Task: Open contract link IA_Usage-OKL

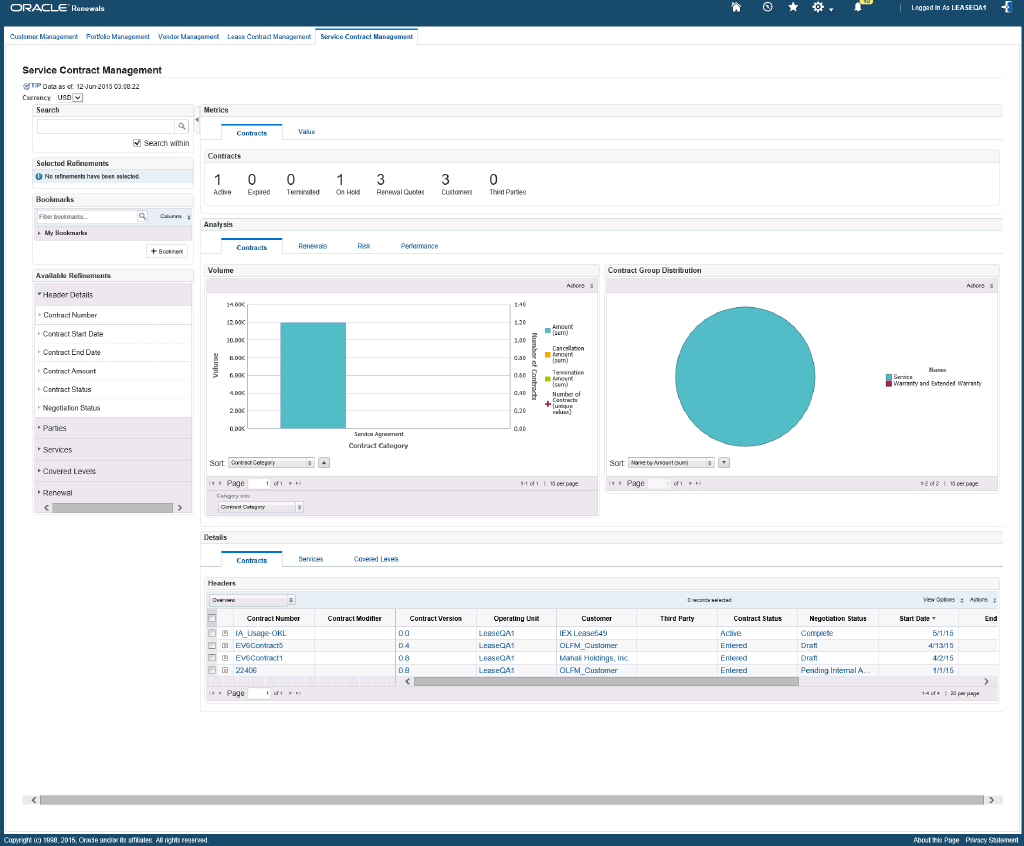Action: pos(261,633)
